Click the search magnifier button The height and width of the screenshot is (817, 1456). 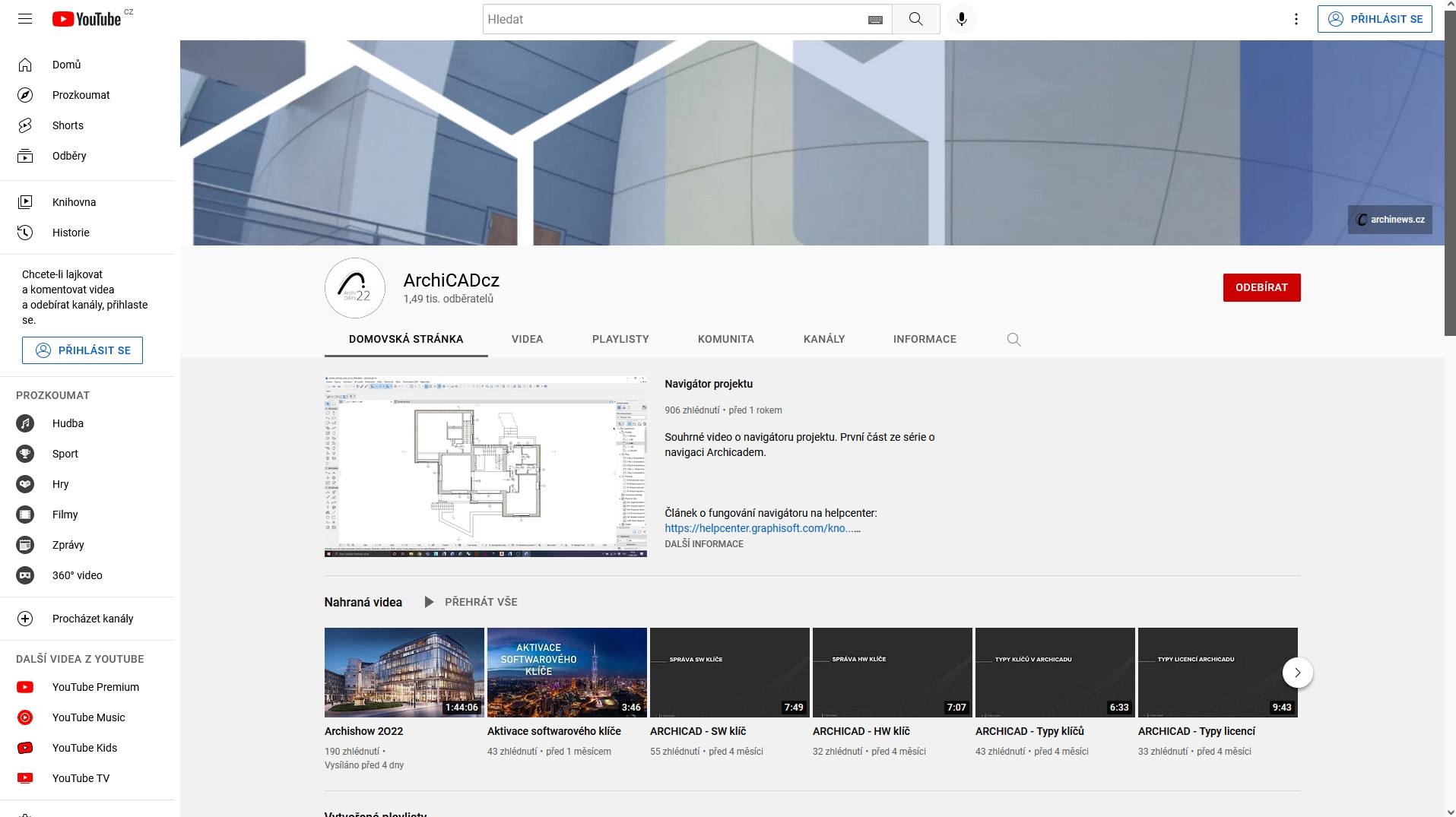click(x=915, y=19)
